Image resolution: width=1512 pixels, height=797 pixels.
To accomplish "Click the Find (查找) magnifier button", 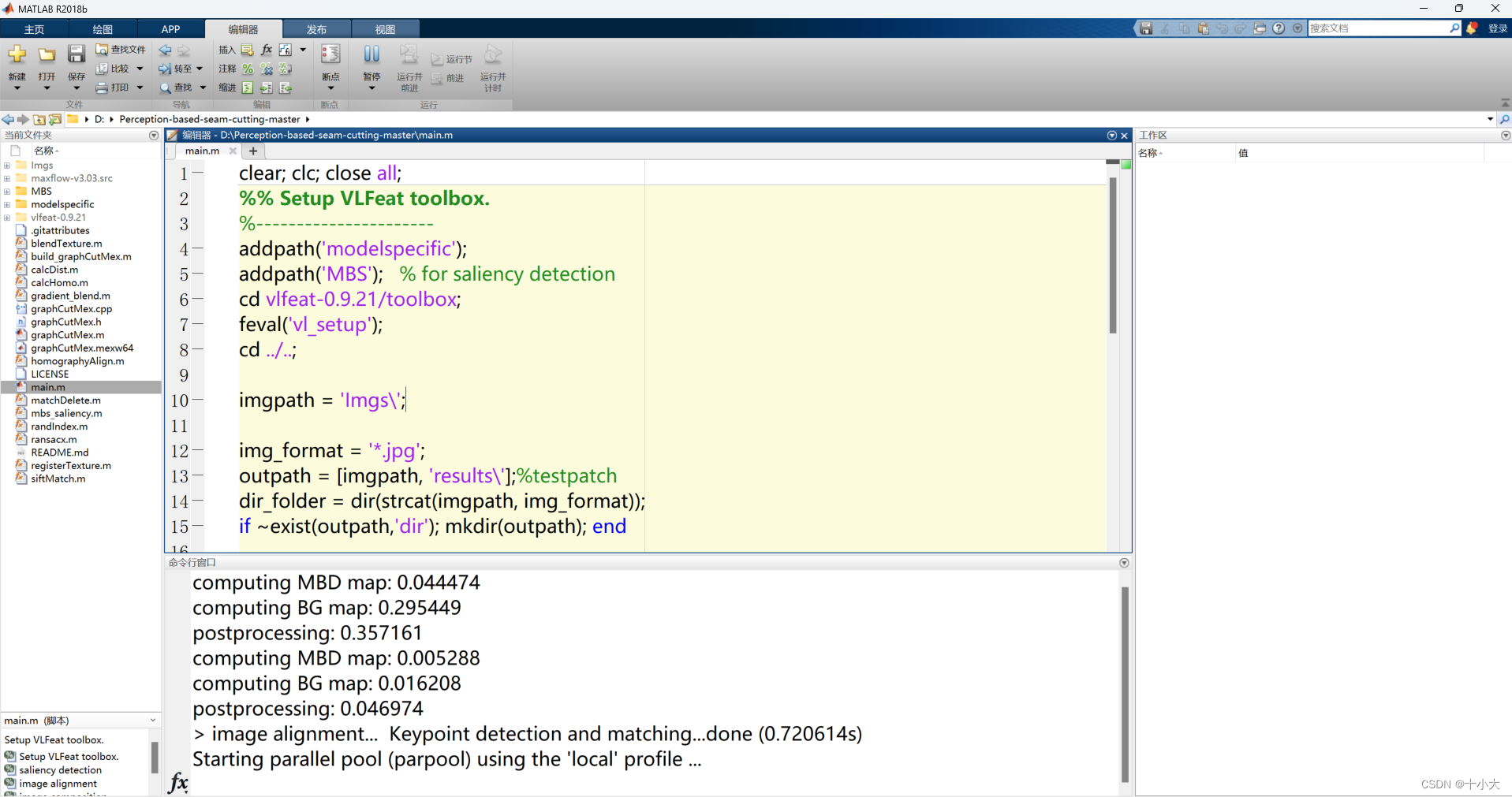I will click(175, 88).
